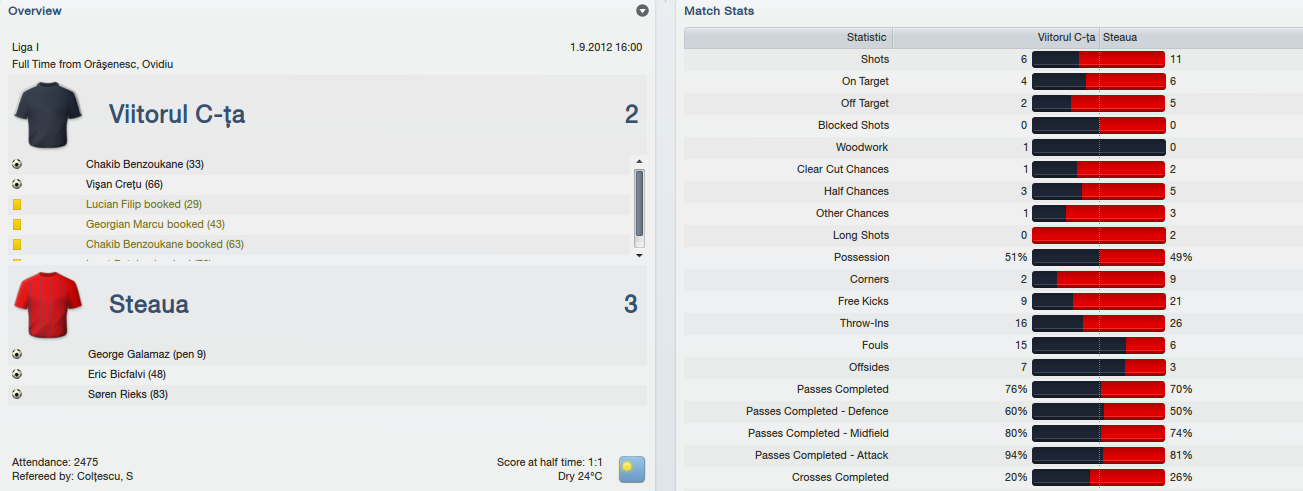This screenshot has height=491, width=1303.
Task: Click goal ball icon beside Chakib Benzoukane (33)
Action: [17, 164]
